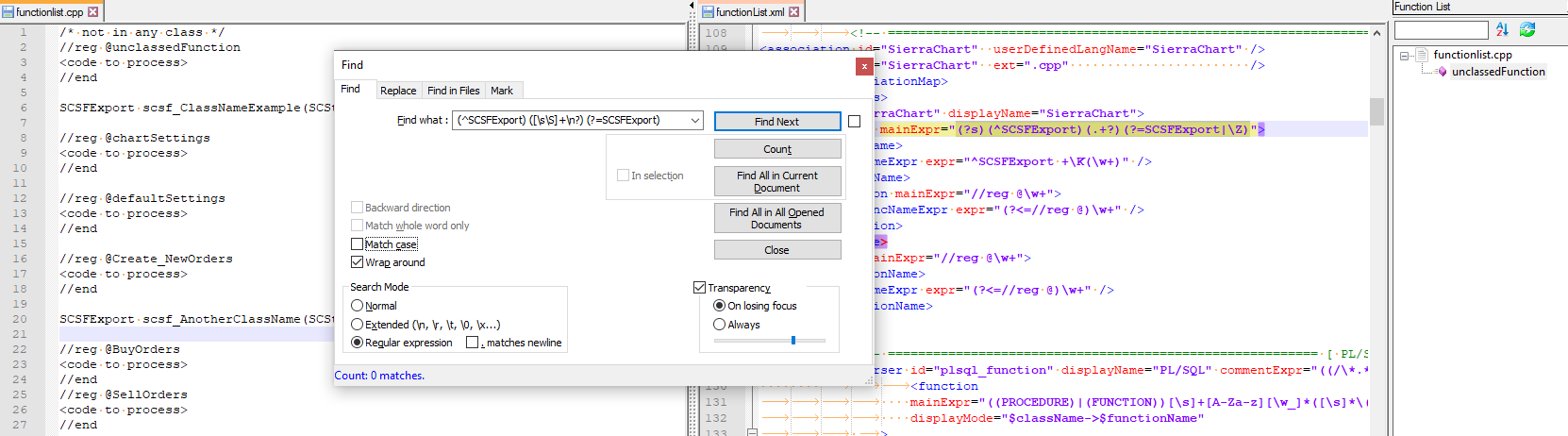
Task: Select unclassedFunction in the Function List
Action: point(1498,72)
